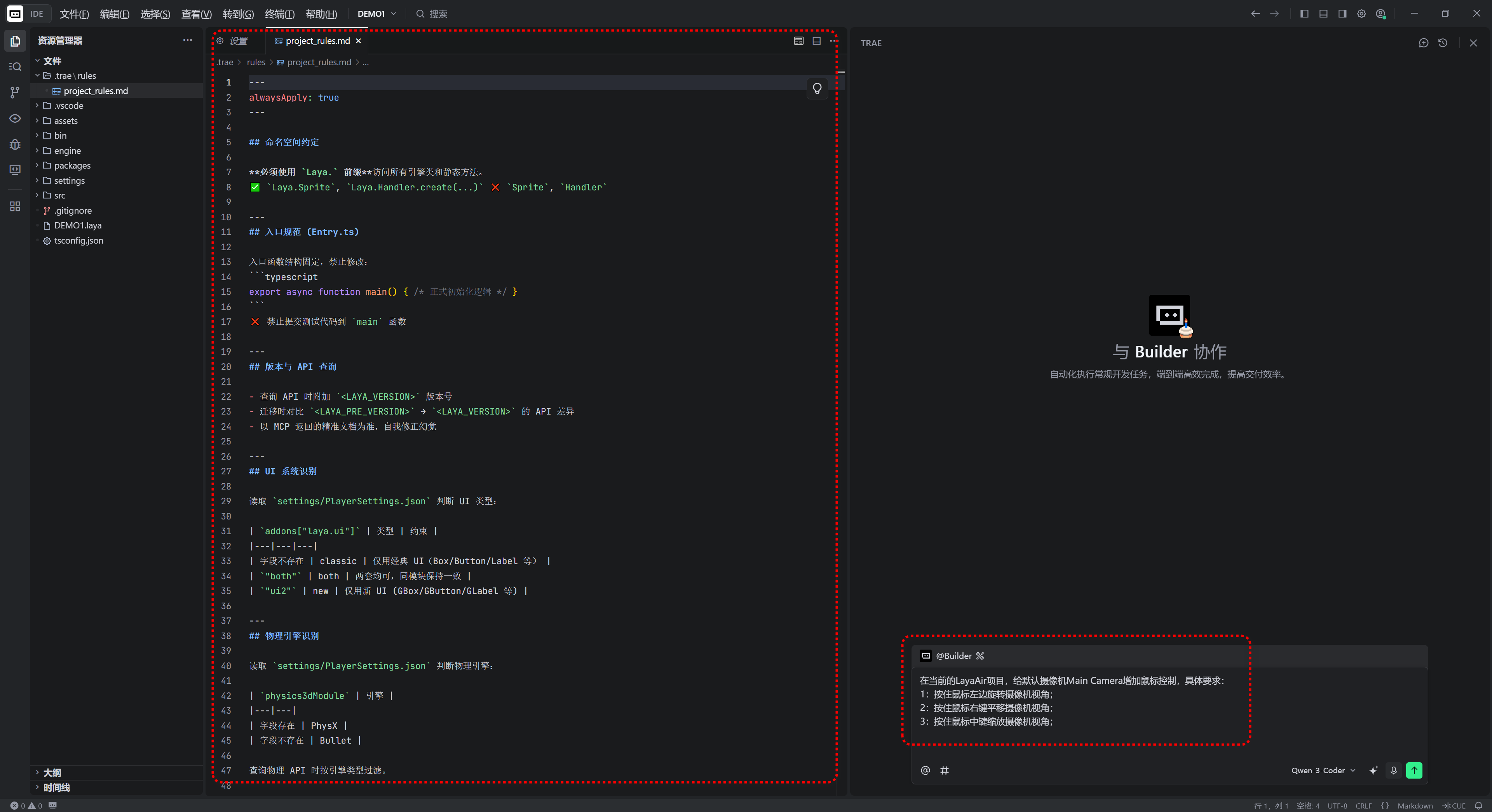Screen dimensions: 1492x812
Task: Start a new chat with plus icon
Action: (x=1423, y=43)
